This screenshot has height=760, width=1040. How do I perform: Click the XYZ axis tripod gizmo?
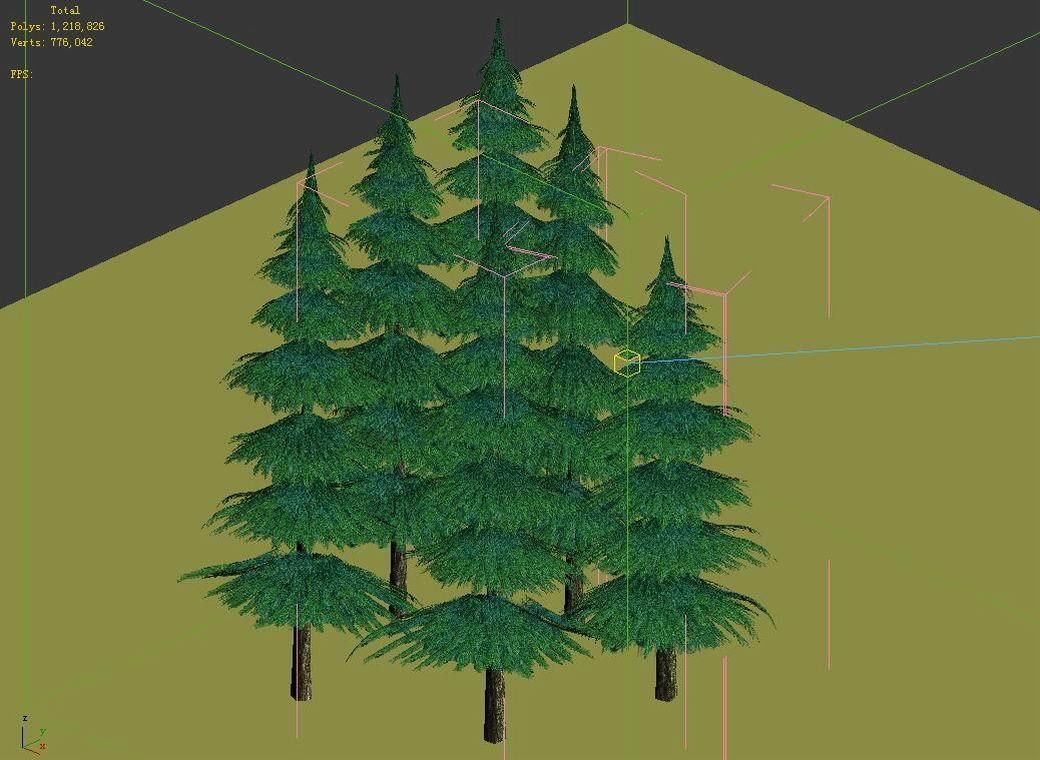32,733
